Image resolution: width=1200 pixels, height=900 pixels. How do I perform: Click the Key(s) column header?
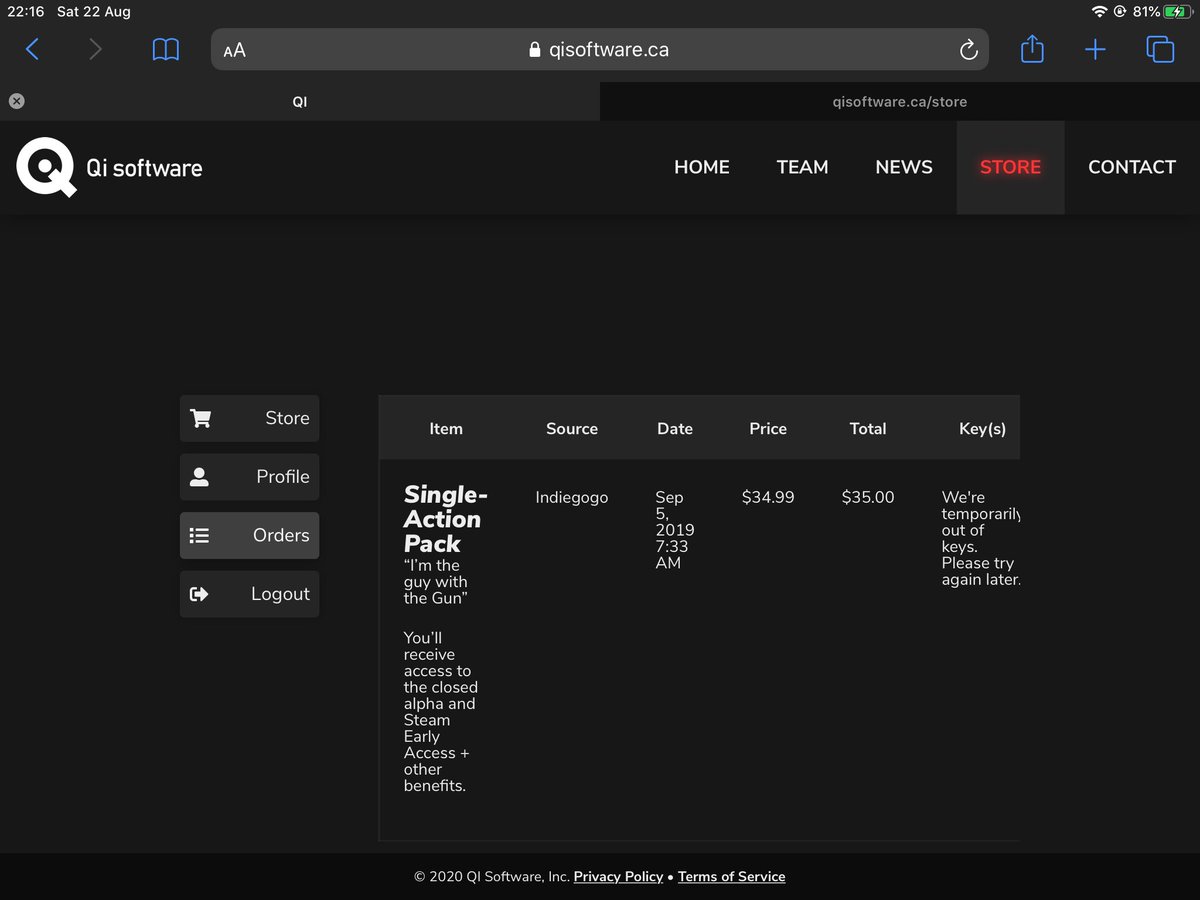coord(982,428)
